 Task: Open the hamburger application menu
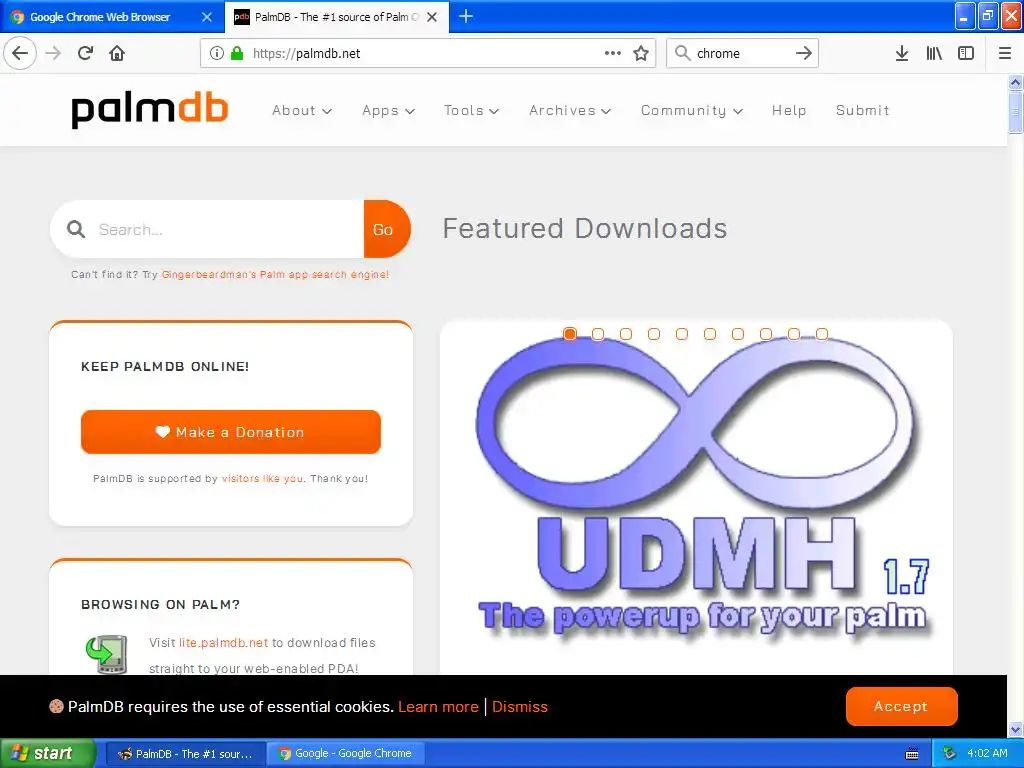(x=1005, y=53)
